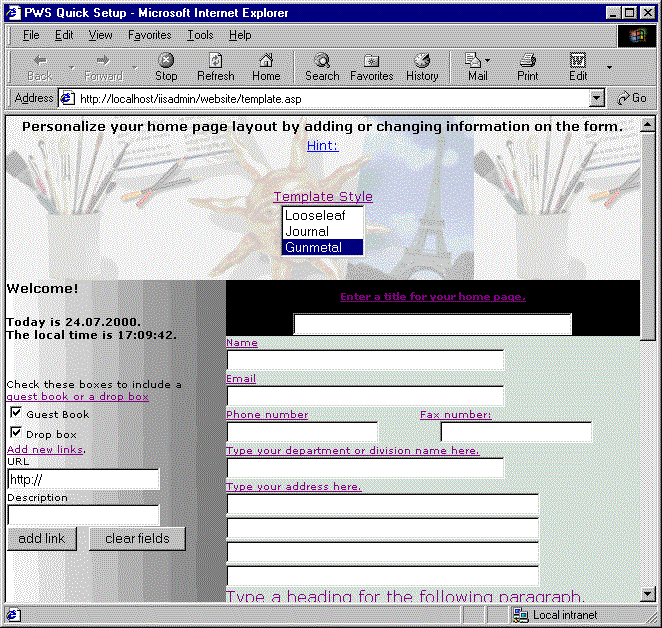
Task: Click the vertical scrollbar thumb
Action: point(648,236)
